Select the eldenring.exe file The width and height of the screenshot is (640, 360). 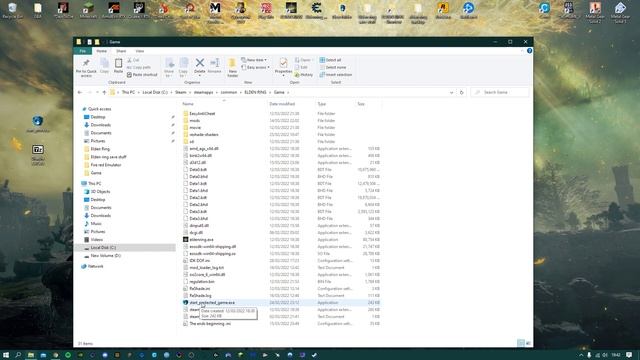201,240
